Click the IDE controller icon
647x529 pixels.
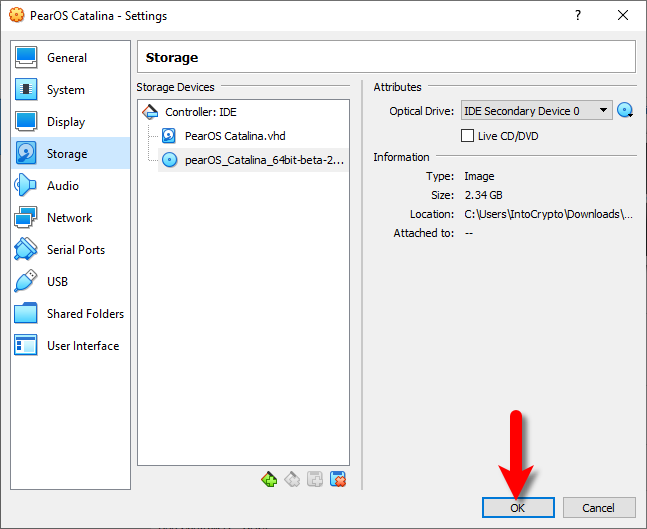150,112
